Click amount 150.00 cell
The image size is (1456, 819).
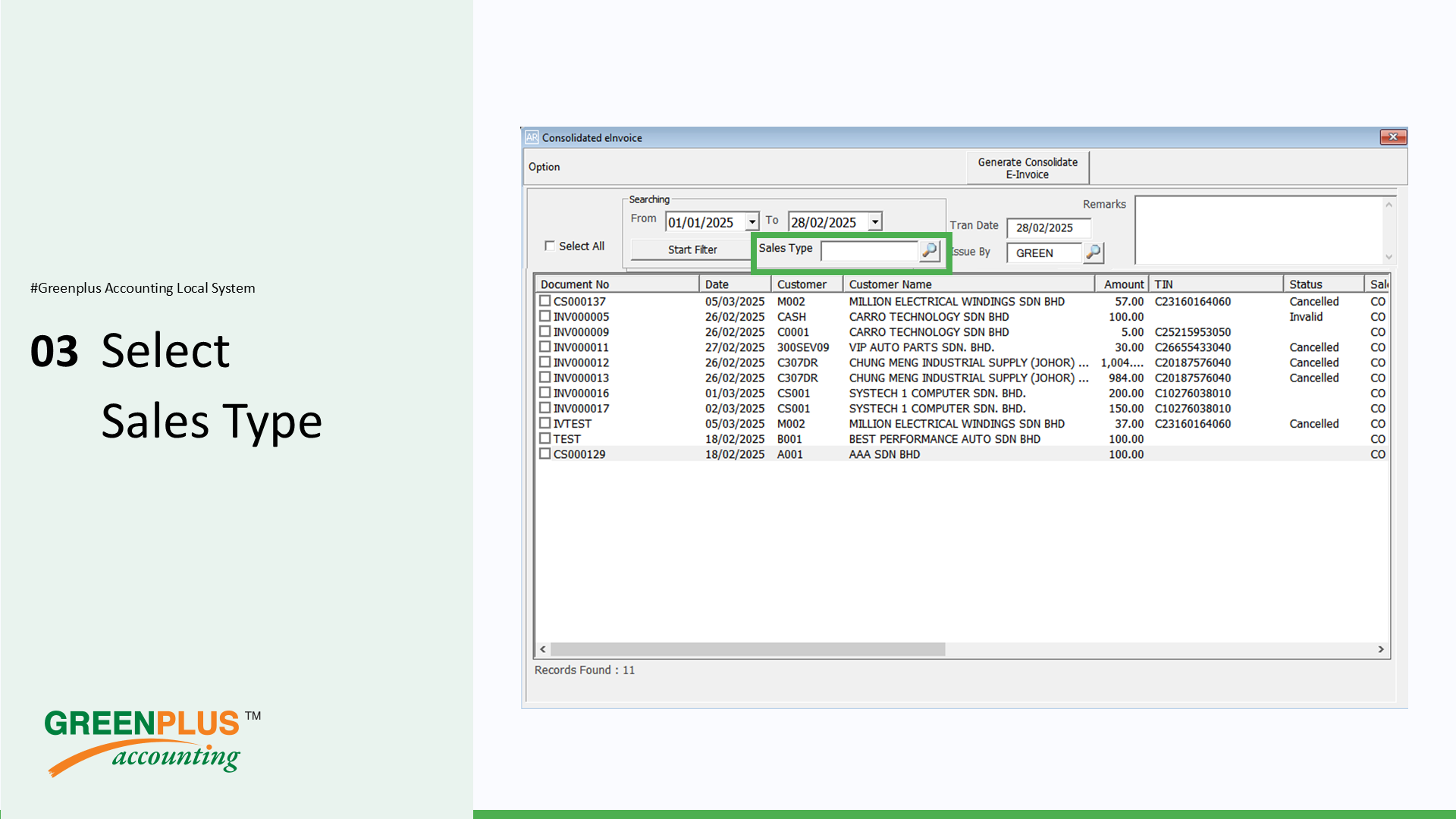pos(1126,409)
